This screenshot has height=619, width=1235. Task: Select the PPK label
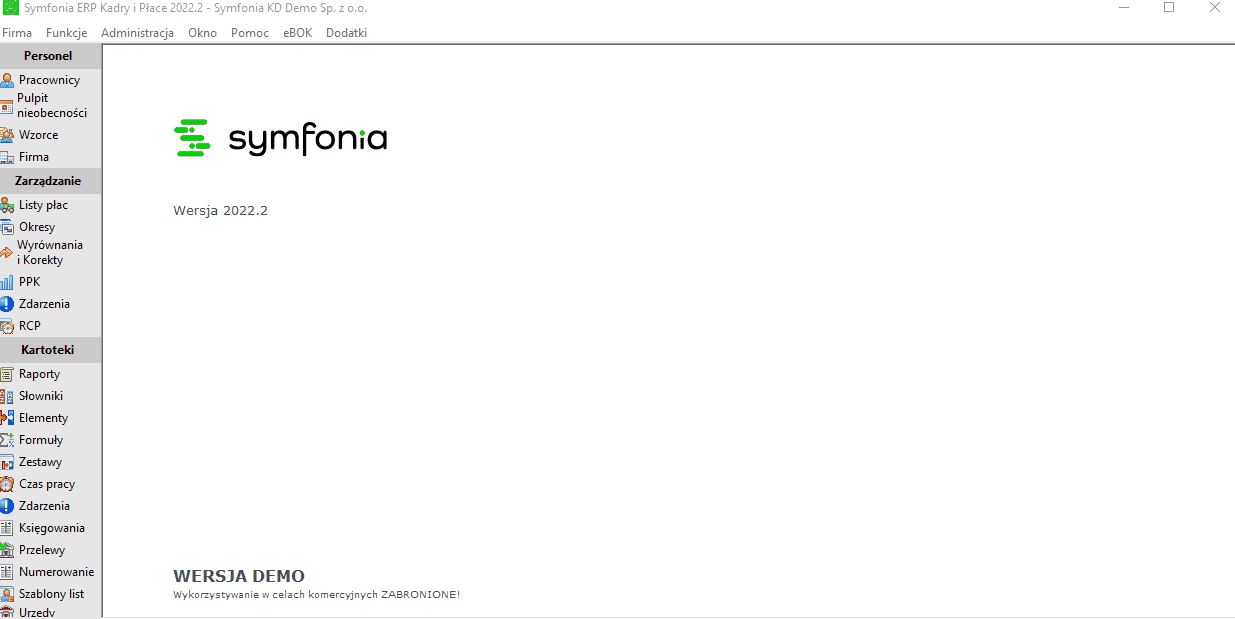[x=29, y=282]
